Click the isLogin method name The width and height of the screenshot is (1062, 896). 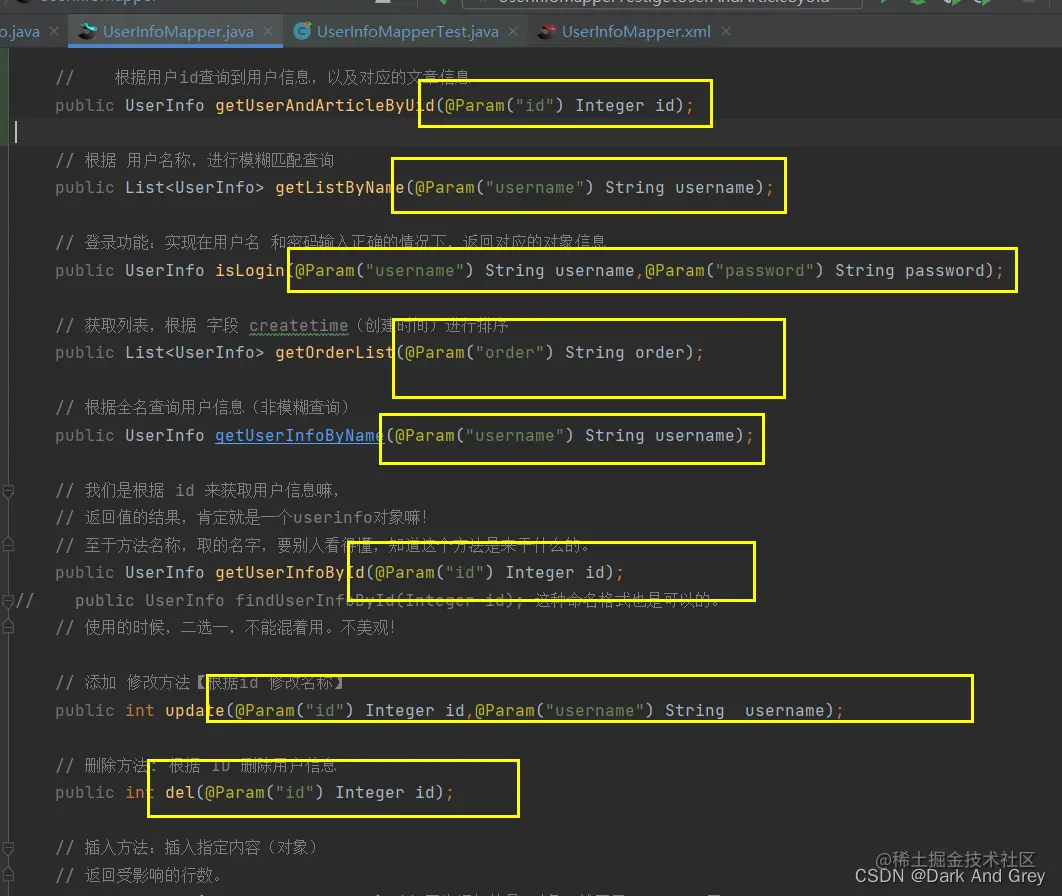coord(250,271)
